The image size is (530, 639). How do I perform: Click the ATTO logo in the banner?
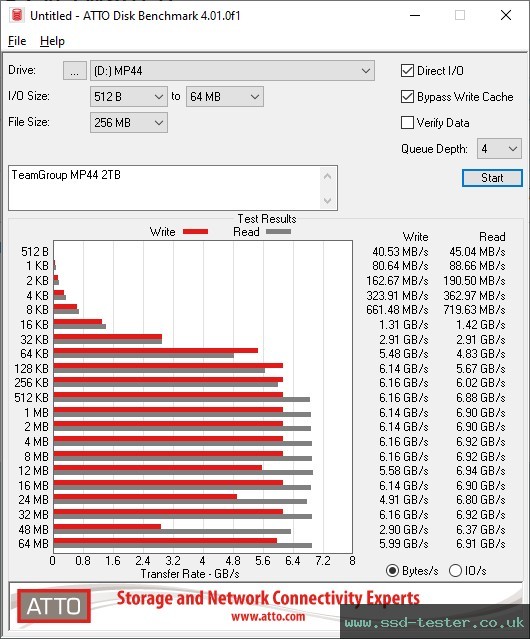pos(54,606)
